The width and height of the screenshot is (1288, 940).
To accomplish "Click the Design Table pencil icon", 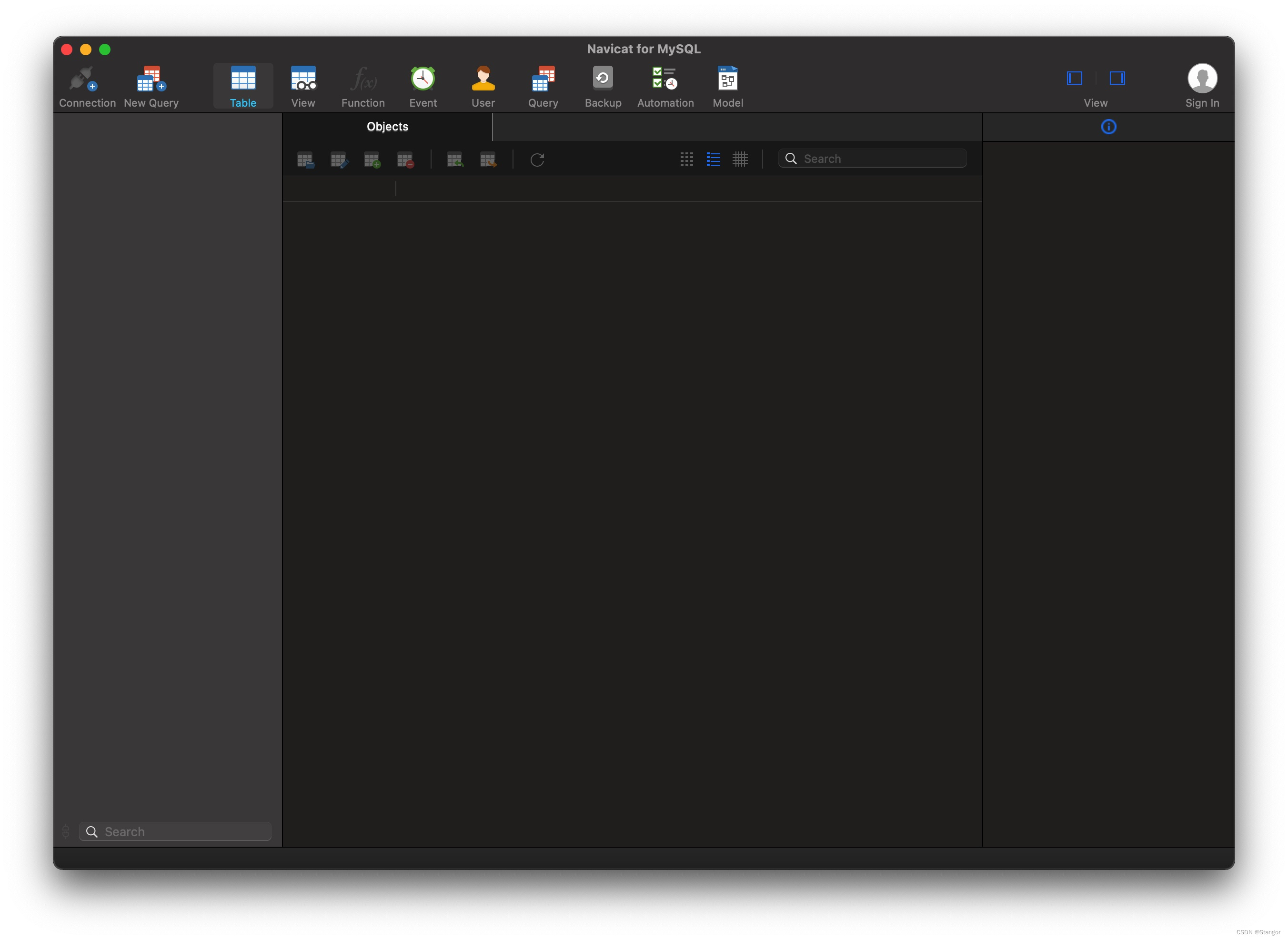I will click(339, 160).
